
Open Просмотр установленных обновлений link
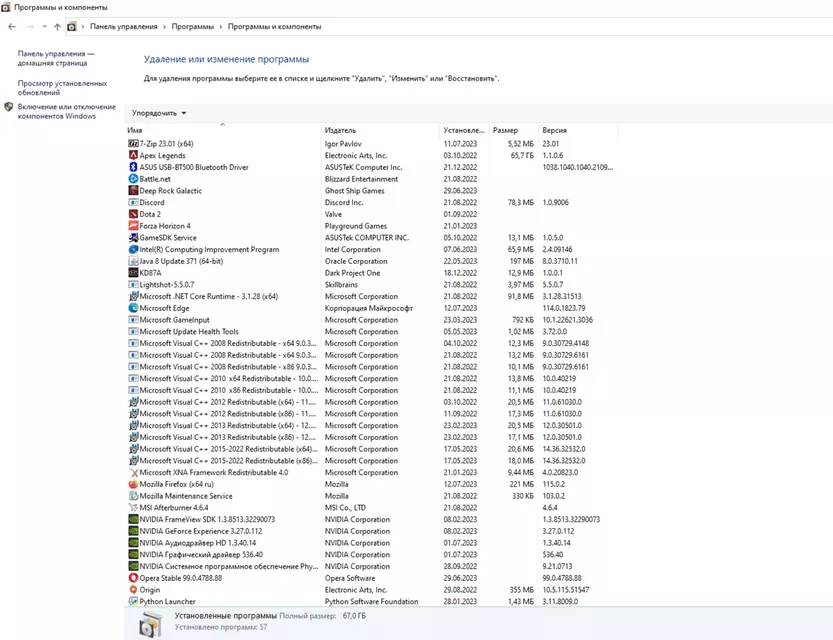pos(62,88)
